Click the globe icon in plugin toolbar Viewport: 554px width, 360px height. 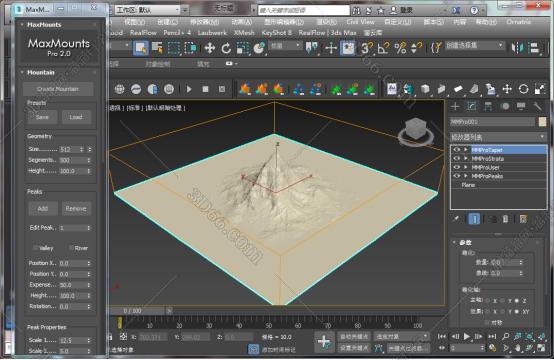click(119, 89)
